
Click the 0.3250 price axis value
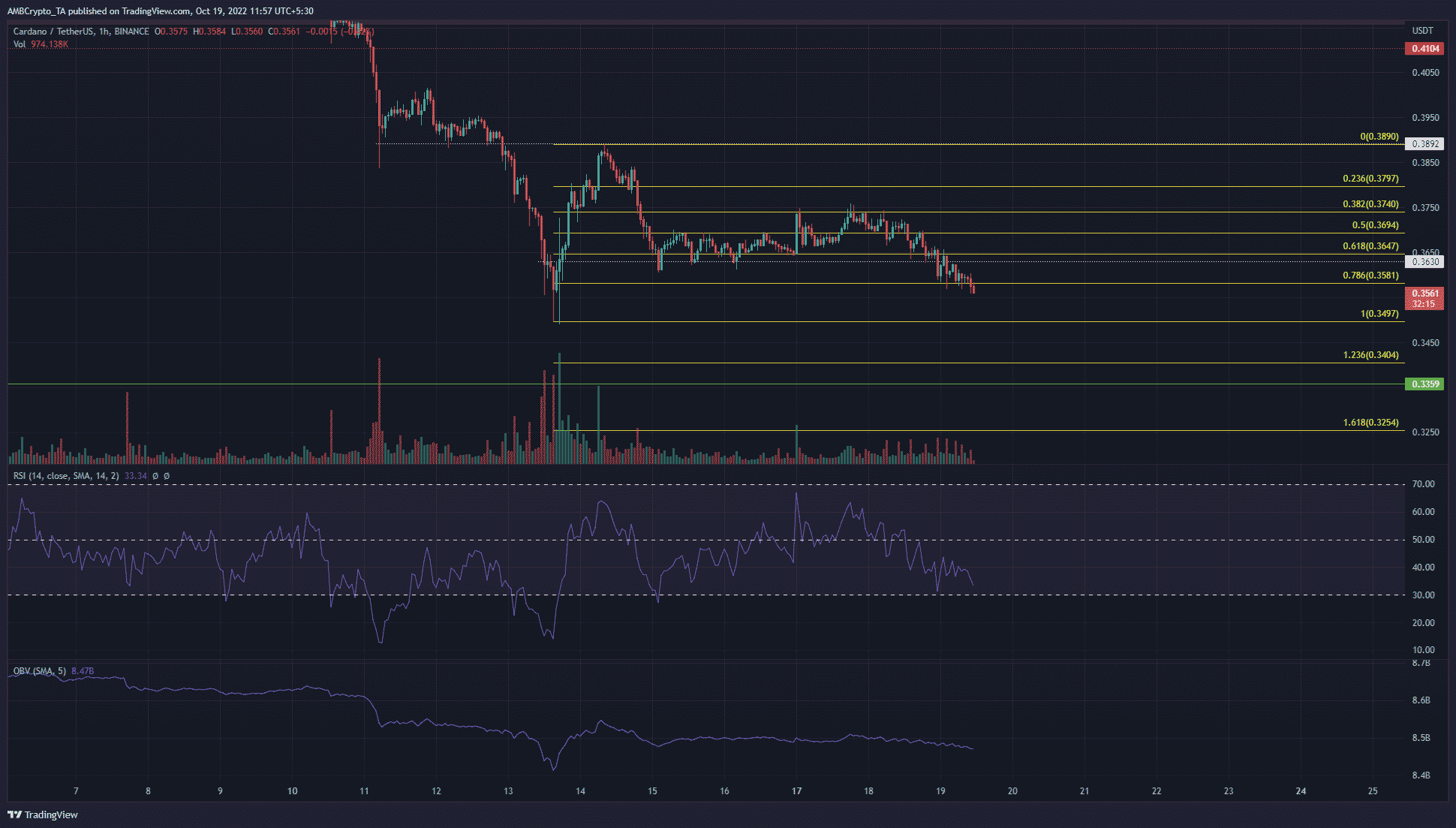[x=1425, y=432]
